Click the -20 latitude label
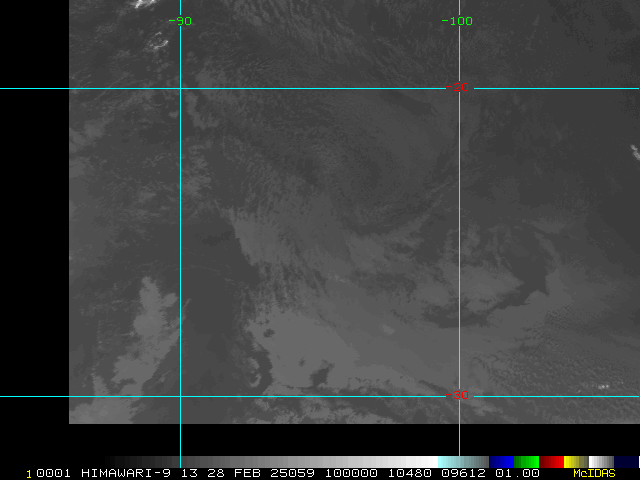The width and height of the screenshot is (640, 480). click(457, 87)
